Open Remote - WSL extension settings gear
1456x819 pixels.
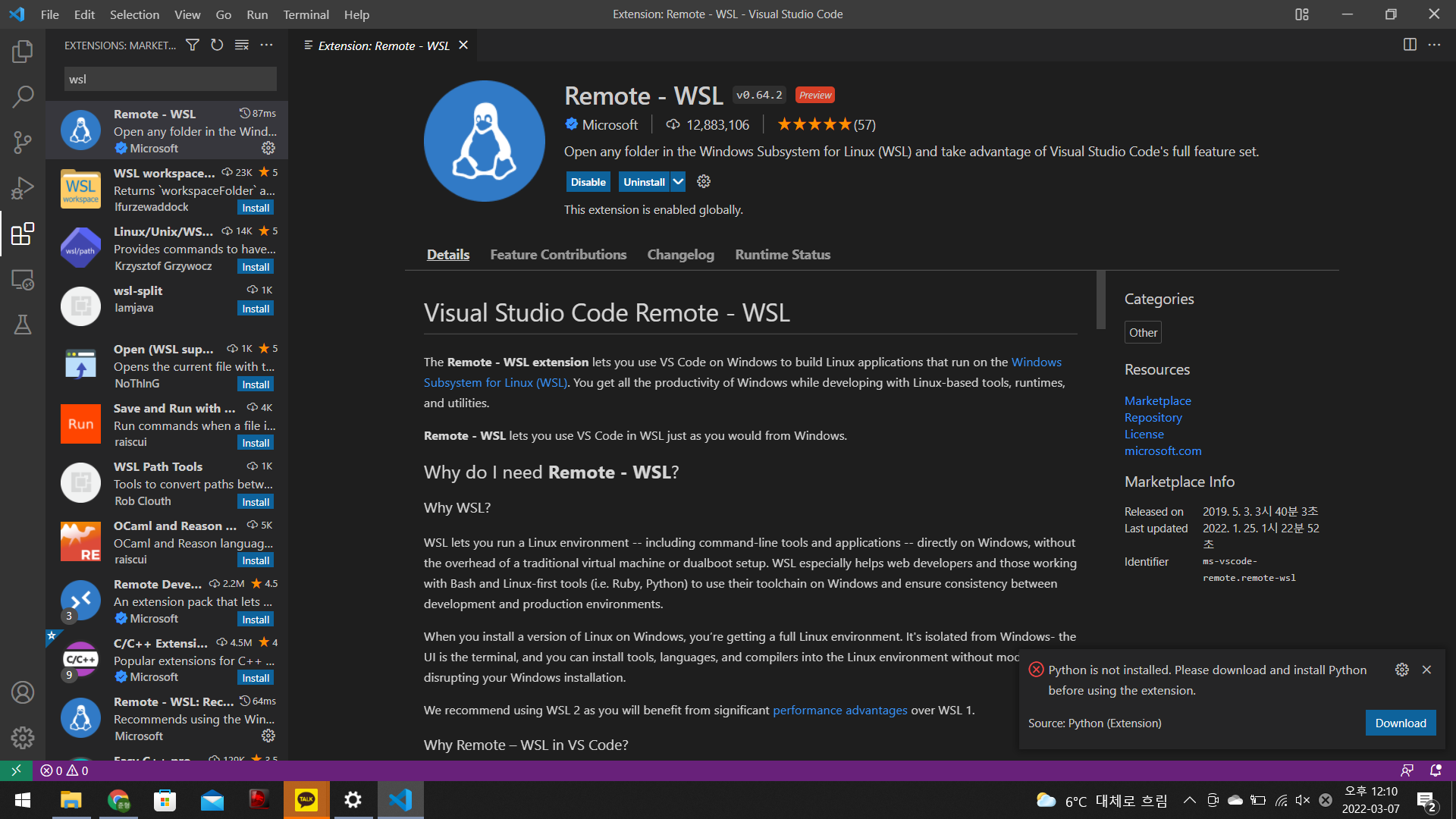pos(704,182)
